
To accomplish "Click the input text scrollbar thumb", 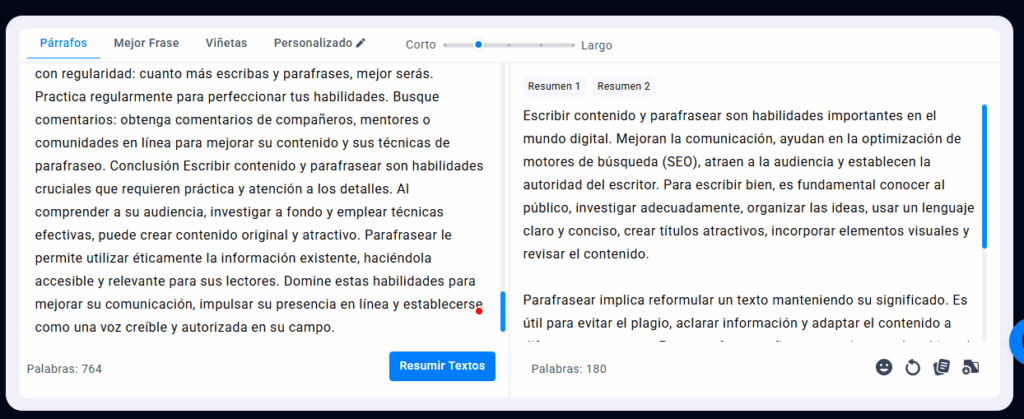I will (502, 311).
